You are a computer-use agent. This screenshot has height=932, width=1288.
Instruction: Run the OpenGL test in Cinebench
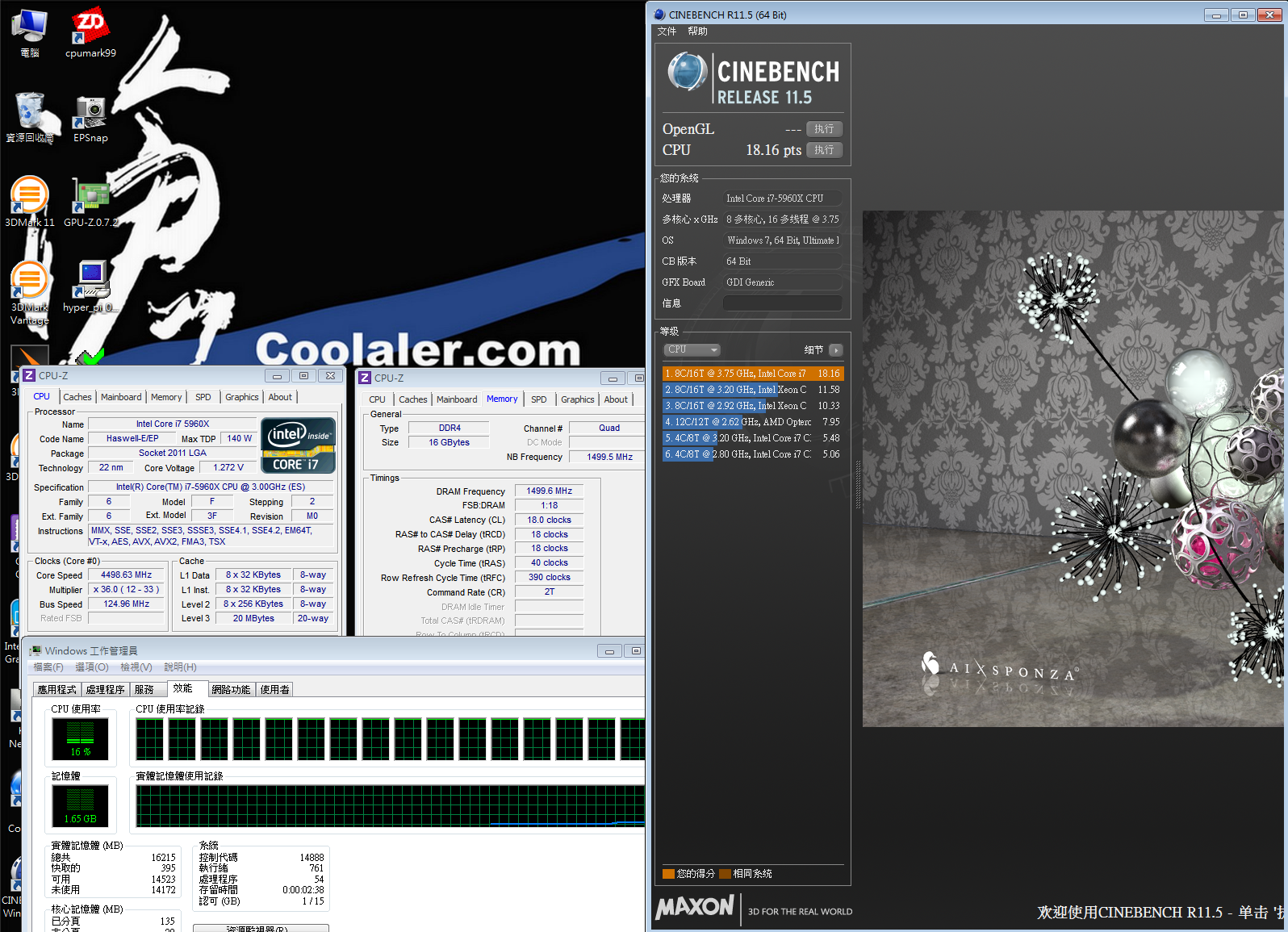coord(824,129)
